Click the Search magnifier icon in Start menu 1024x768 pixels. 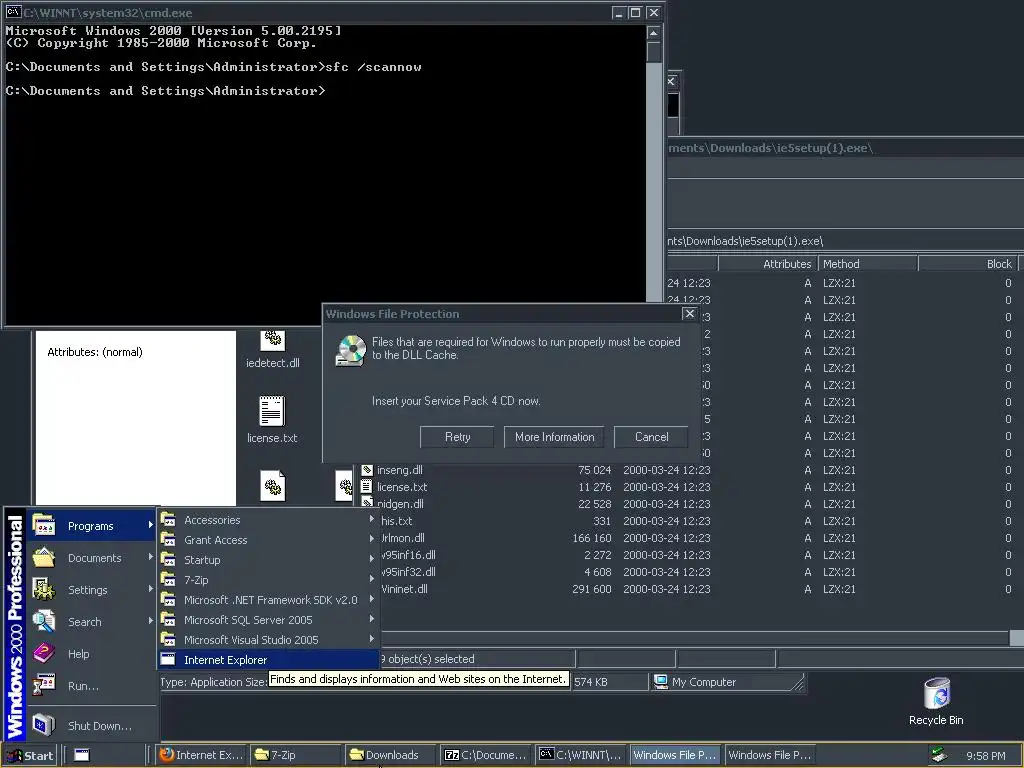pos(44,621)
